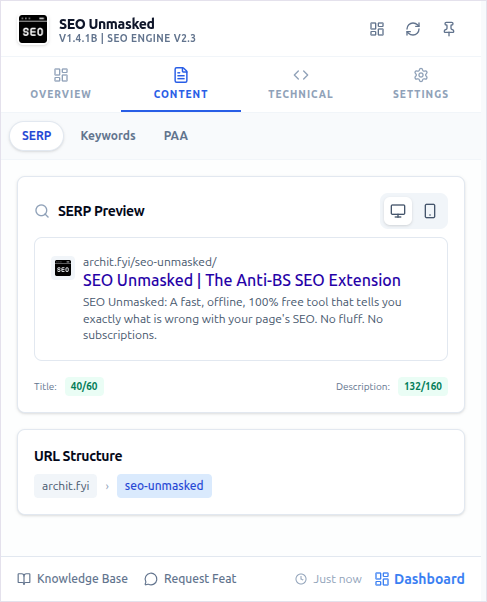Click the URL Structure heading
This screenshot has width=487, height=602.
(x=78, y=456)
